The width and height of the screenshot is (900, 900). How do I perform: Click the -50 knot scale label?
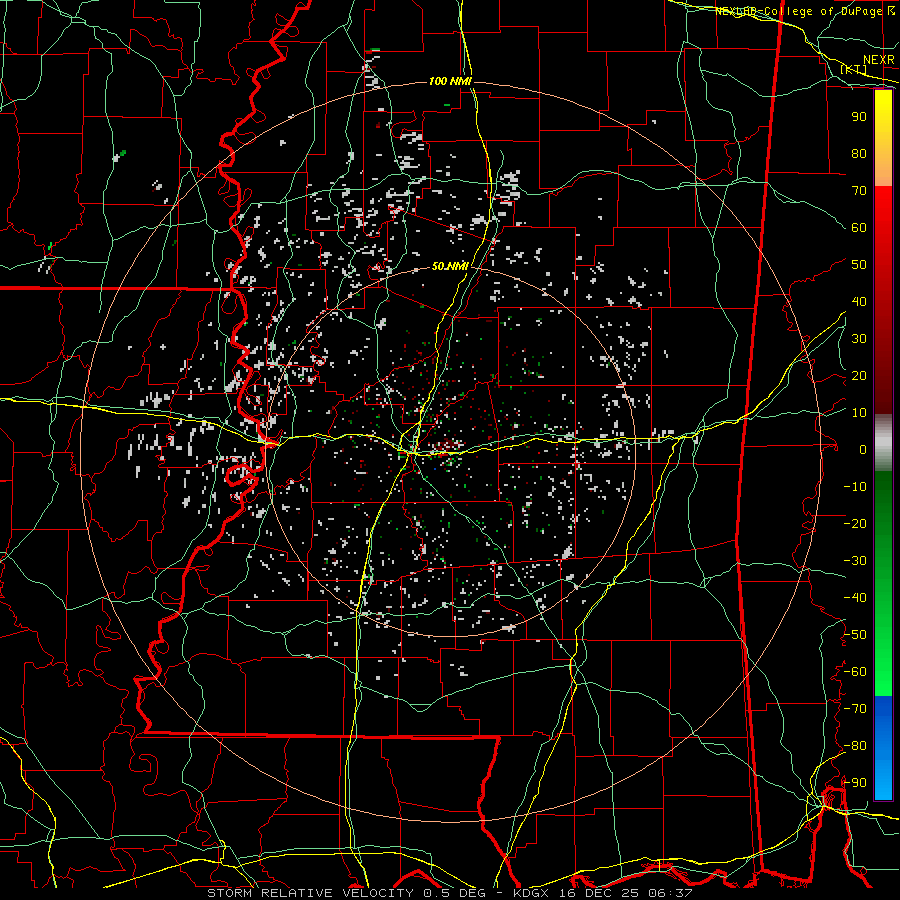coord(855,634)
